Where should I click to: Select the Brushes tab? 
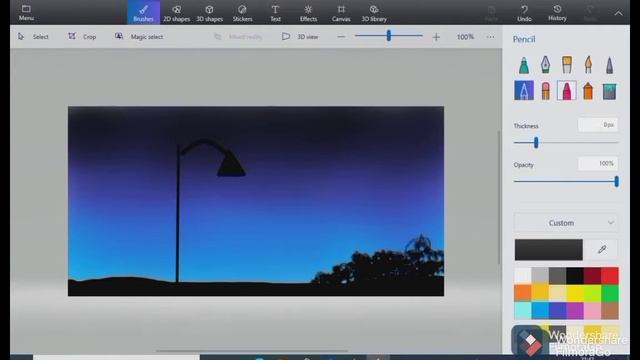coord(143,13)
